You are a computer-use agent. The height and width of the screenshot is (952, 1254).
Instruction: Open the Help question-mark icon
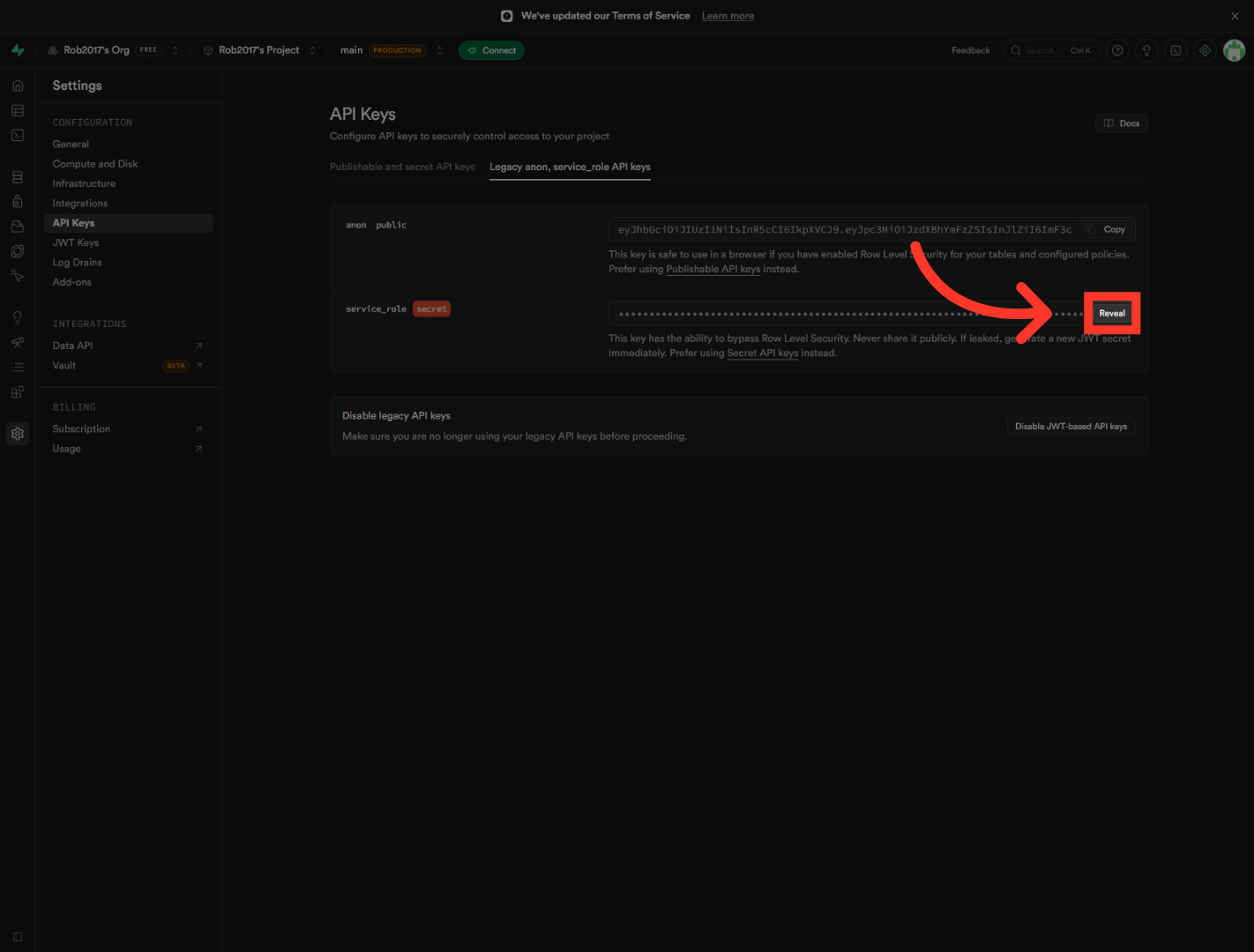coord(1117,50)
